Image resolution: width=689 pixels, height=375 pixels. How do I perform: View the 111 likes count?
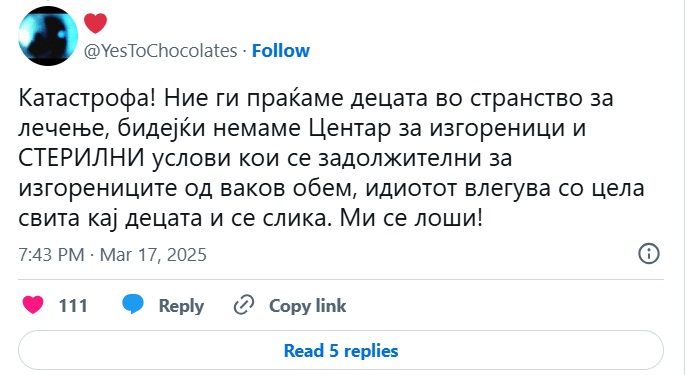tap(73, 306)
